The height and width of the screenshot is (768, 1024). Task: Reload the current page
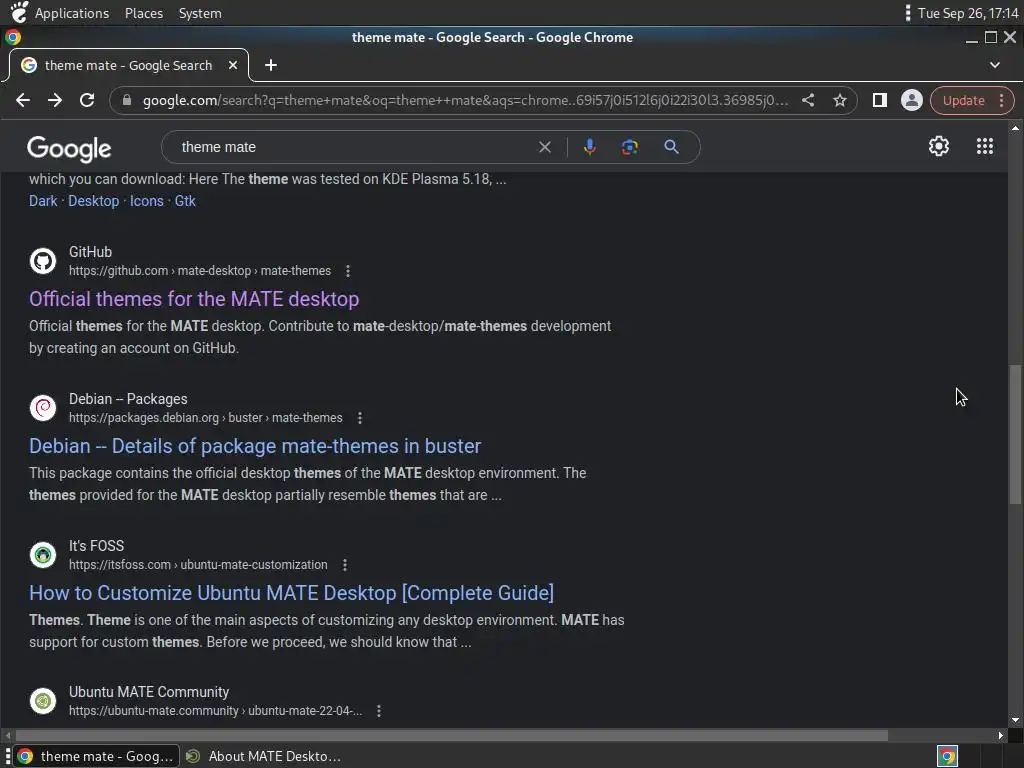coord(87,100)
